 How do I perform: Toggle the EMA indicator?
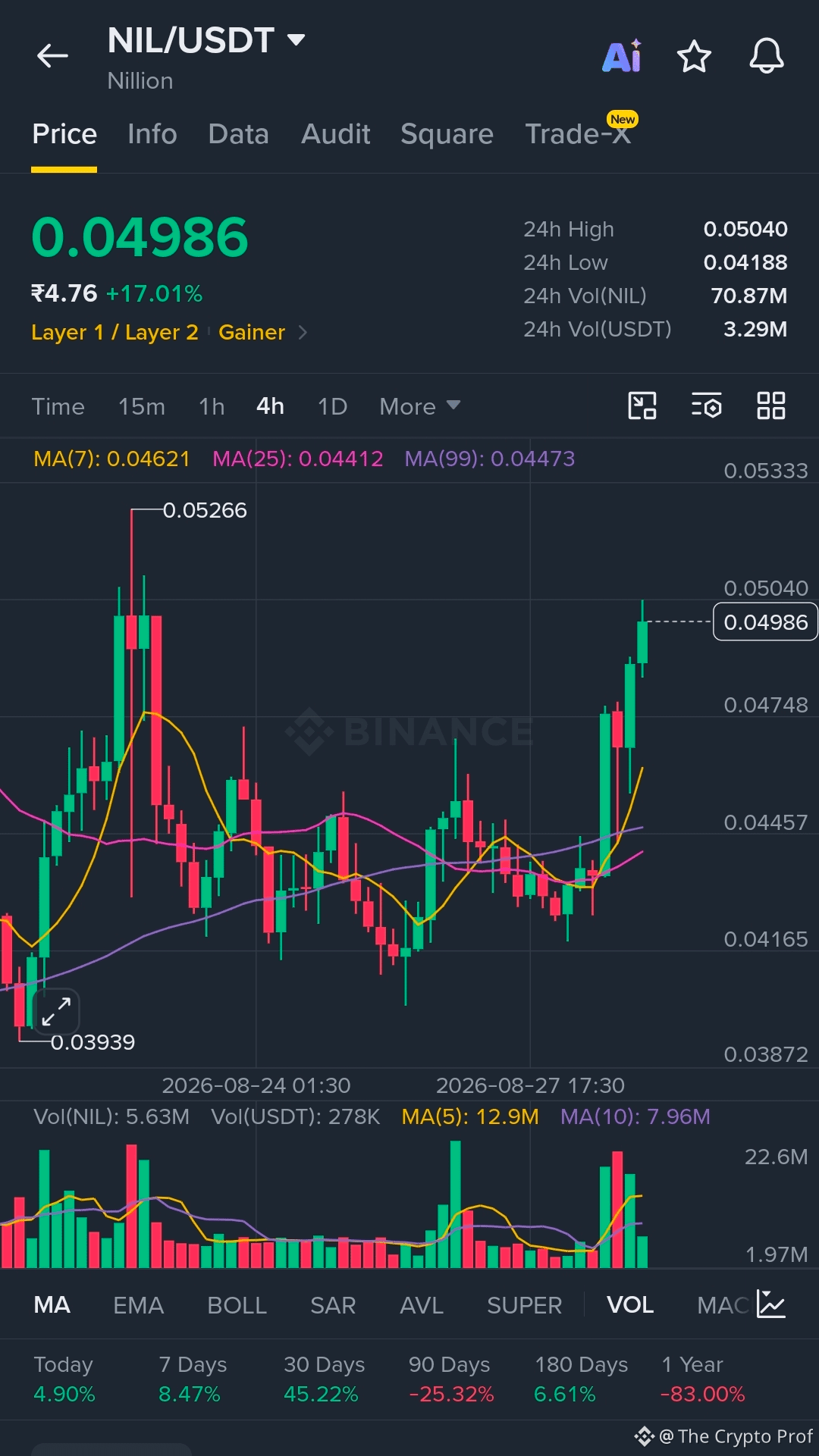coord(138,1304)
